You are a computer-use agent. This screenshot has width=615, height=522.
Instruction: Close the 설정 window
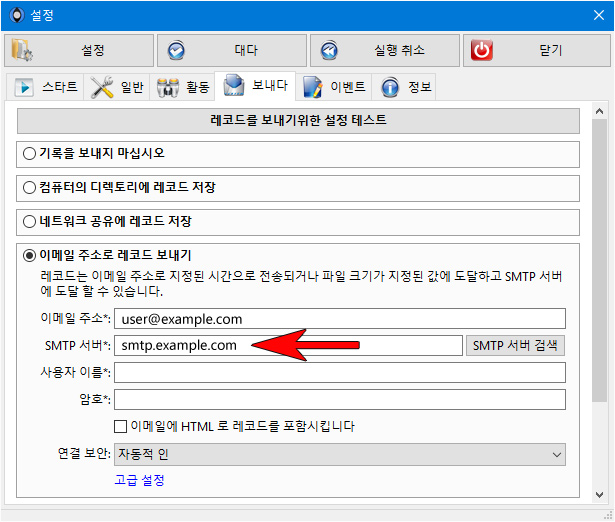599,15
